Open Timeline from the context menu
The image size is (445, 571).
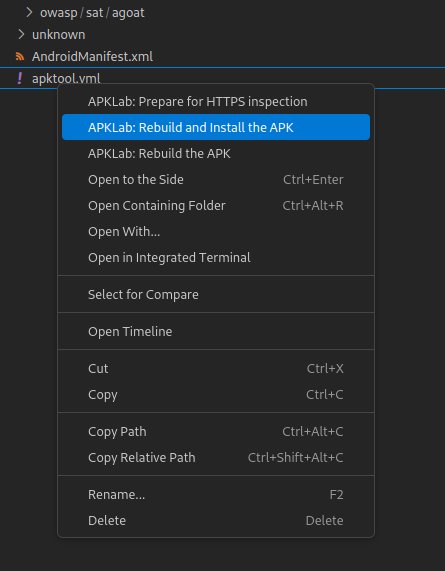pyautogui.click(x=216, y=331)
